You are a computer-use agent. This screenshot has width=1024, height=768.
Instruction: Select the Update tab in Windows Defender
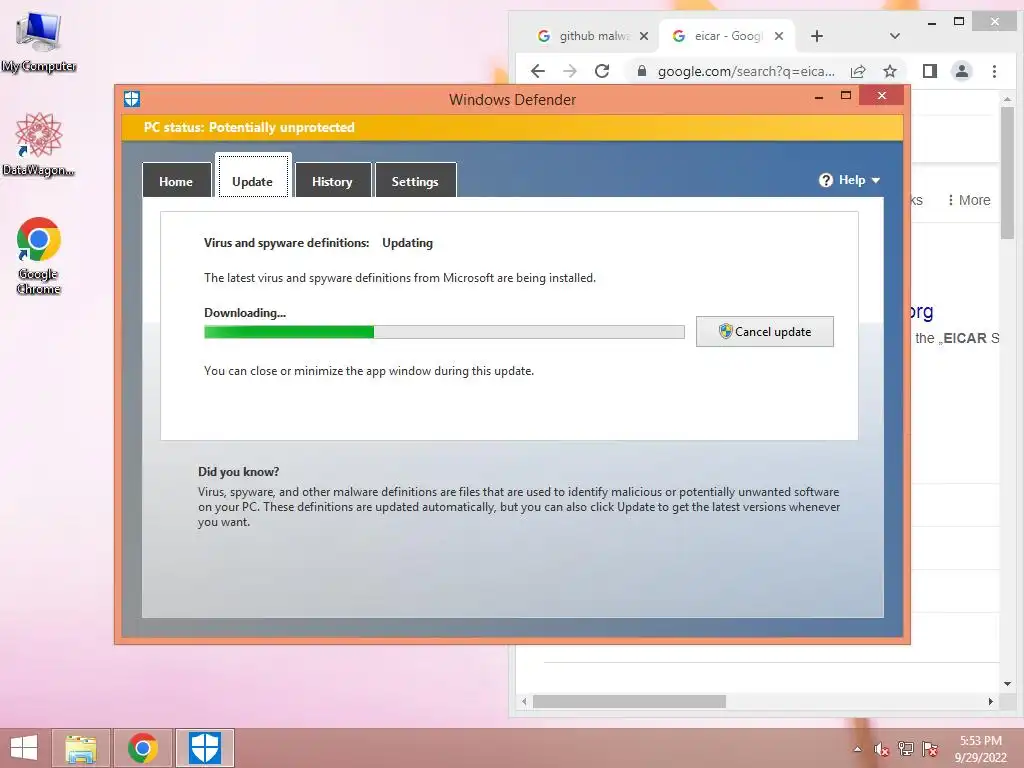point(253,177)
